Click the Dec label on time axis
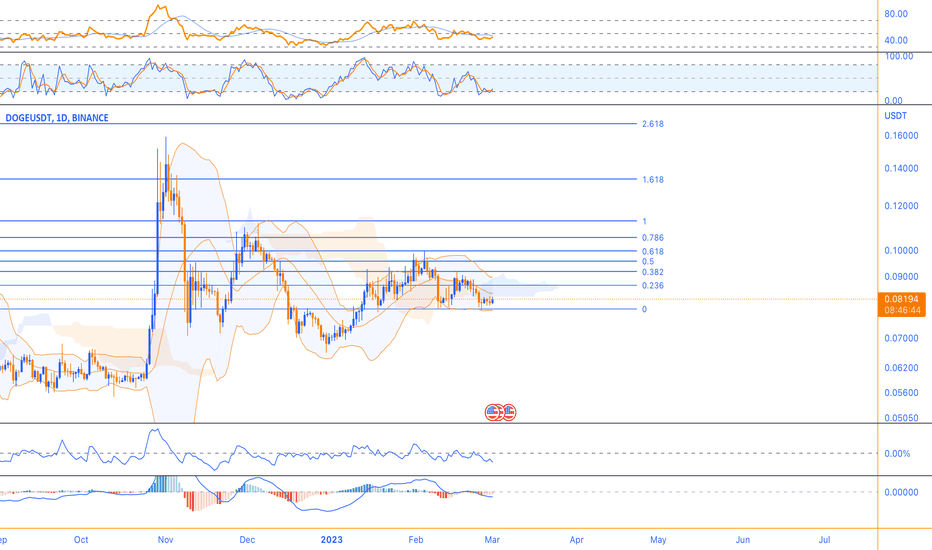This screenshot has width=932, height=550. click(247, 540)
